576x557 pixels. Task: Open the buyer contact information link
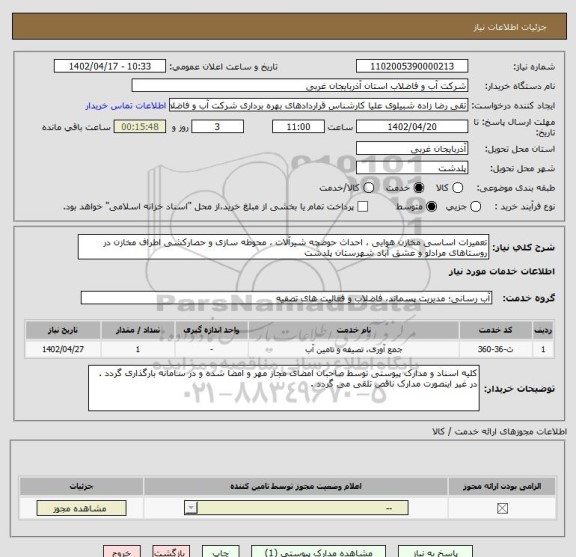pos(126,106)
